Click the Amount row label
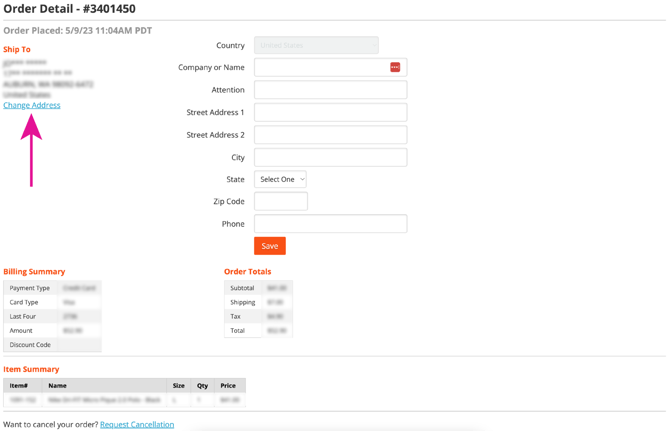 pyautogui.click(x=21, y=330)
